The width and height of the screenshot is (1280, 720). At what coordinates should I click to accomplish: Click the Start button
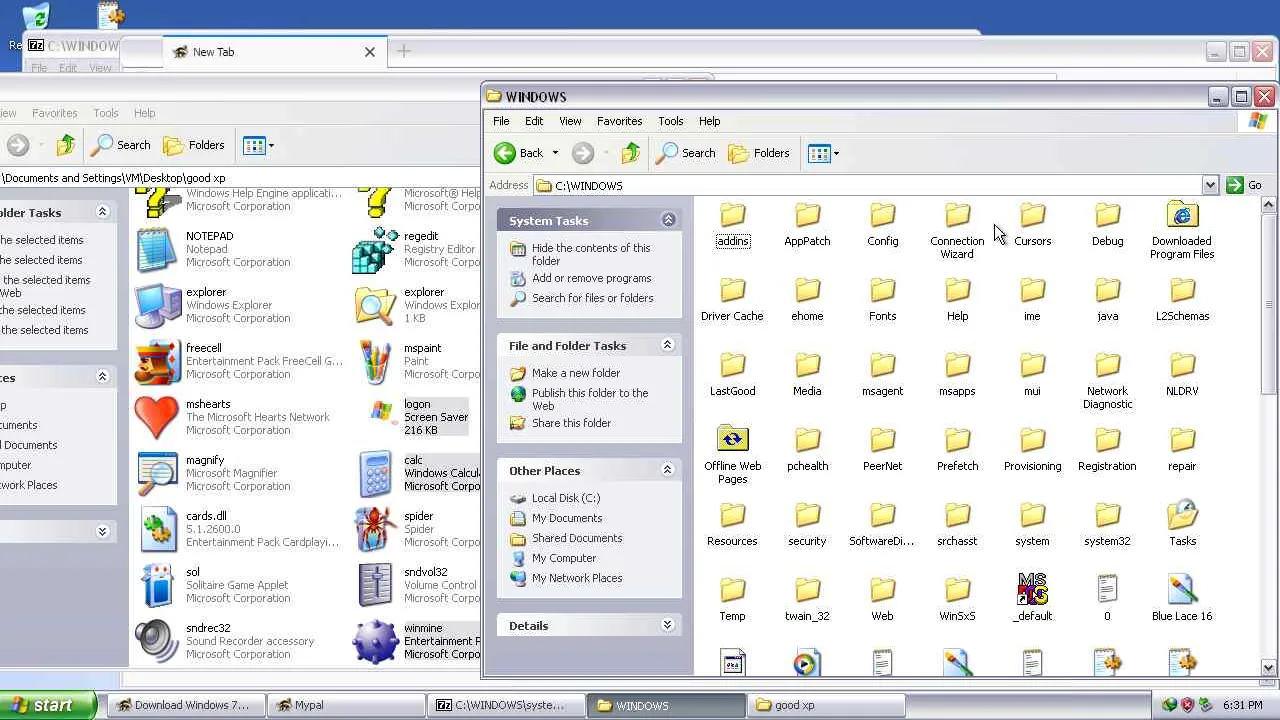point(48,705)
